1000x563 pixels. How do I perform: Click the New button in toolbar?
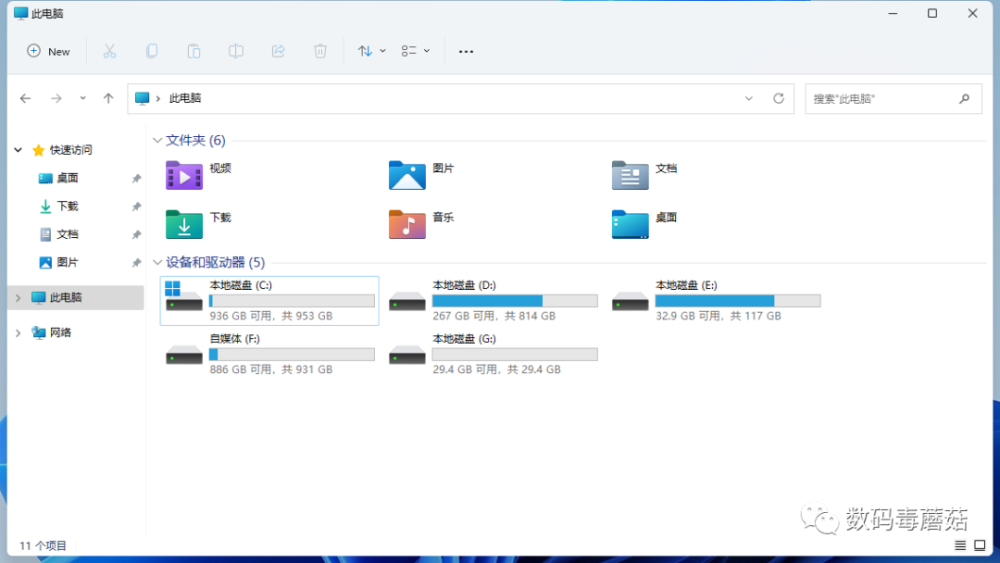tap(48, 51)
